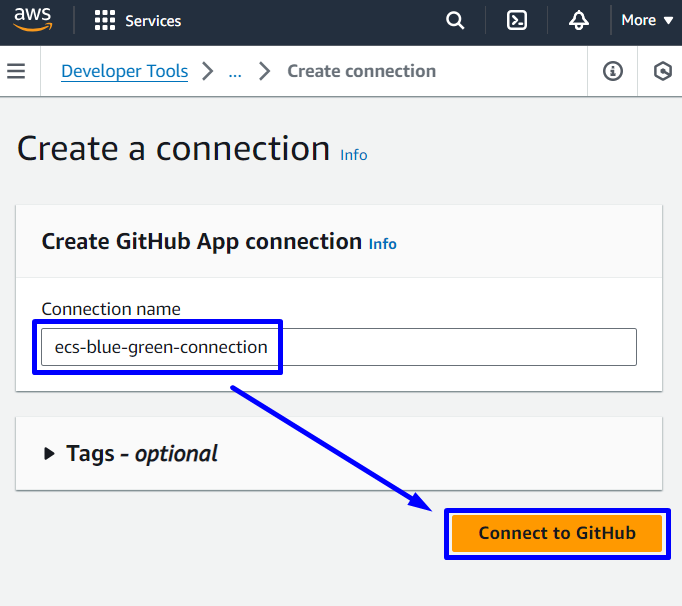Launch the CloudShell terminal icon
The width and height of the screenshot is (682, 606).
click(517, 20)
